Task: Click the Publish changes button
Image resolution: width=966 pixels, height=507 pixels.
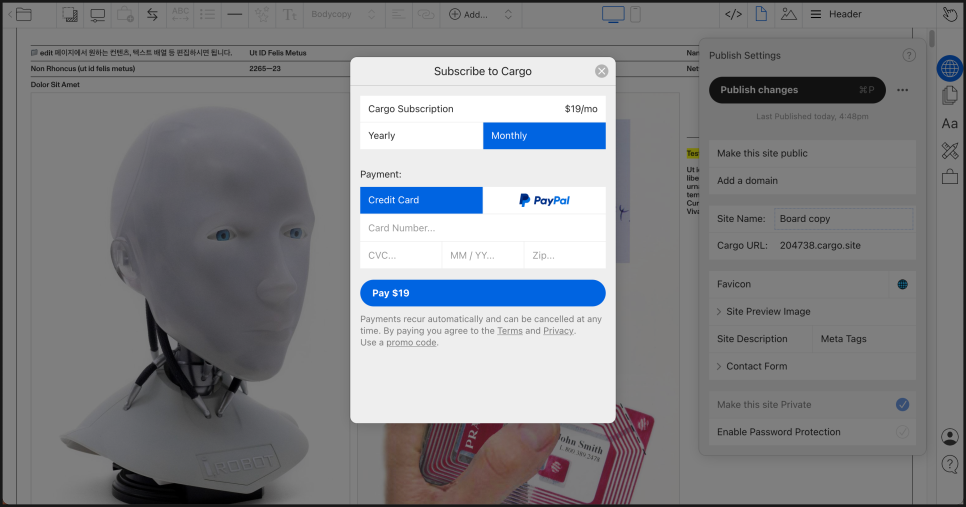Action: coord(797,90)
